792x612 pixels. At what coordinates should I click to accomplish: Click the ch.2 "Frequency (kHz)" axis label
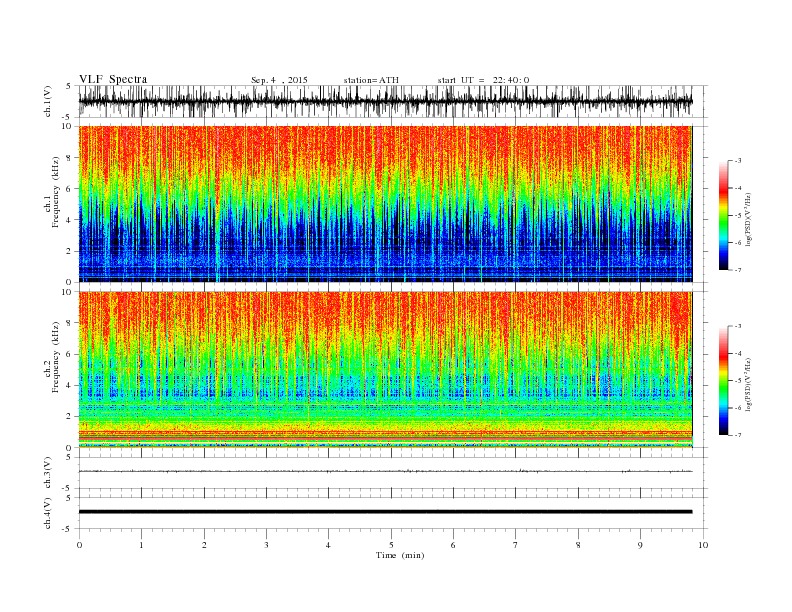click(56, 357)
